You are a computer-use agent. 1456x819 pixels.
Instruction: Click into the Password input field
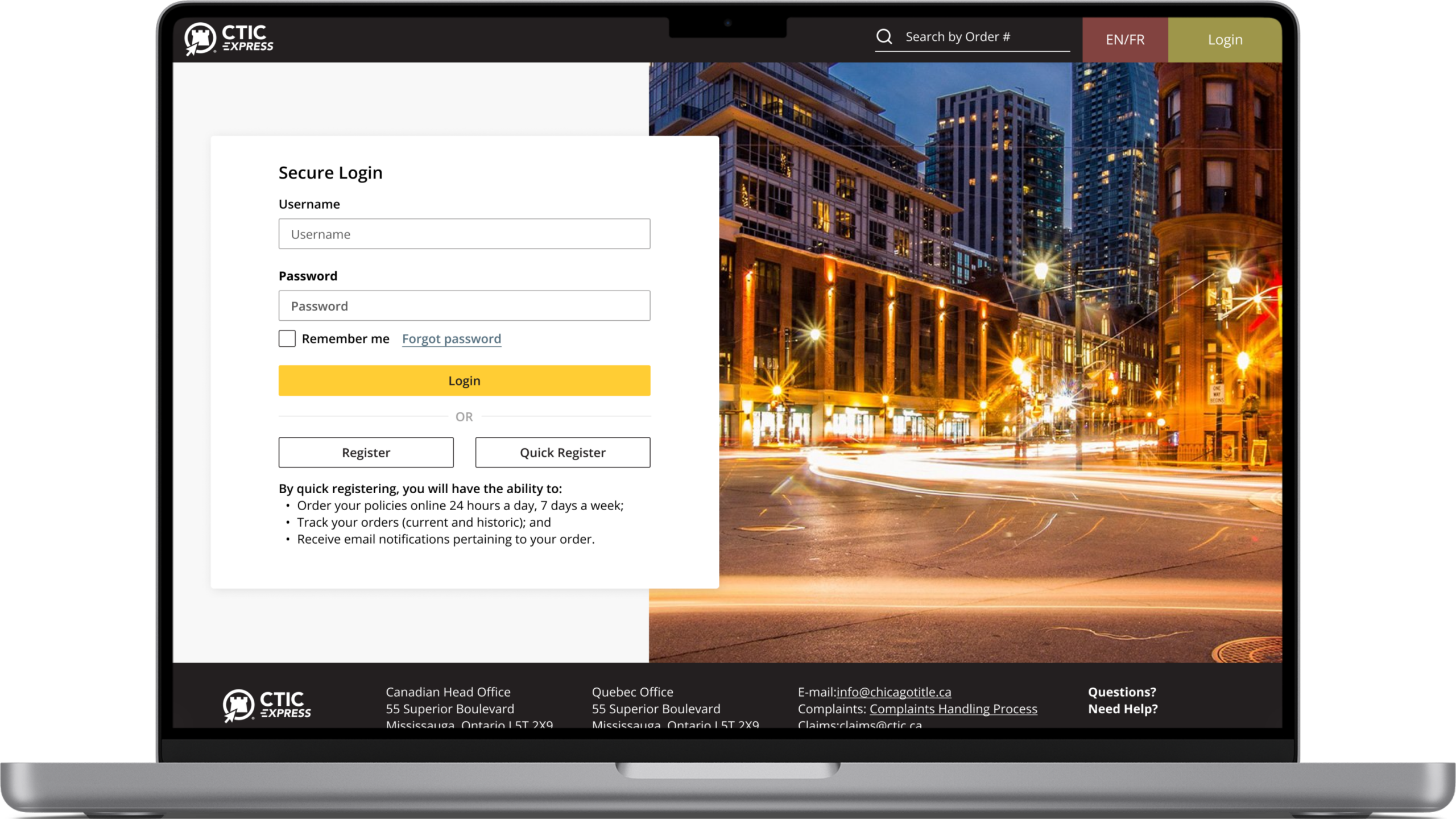(x=464, y=306)
